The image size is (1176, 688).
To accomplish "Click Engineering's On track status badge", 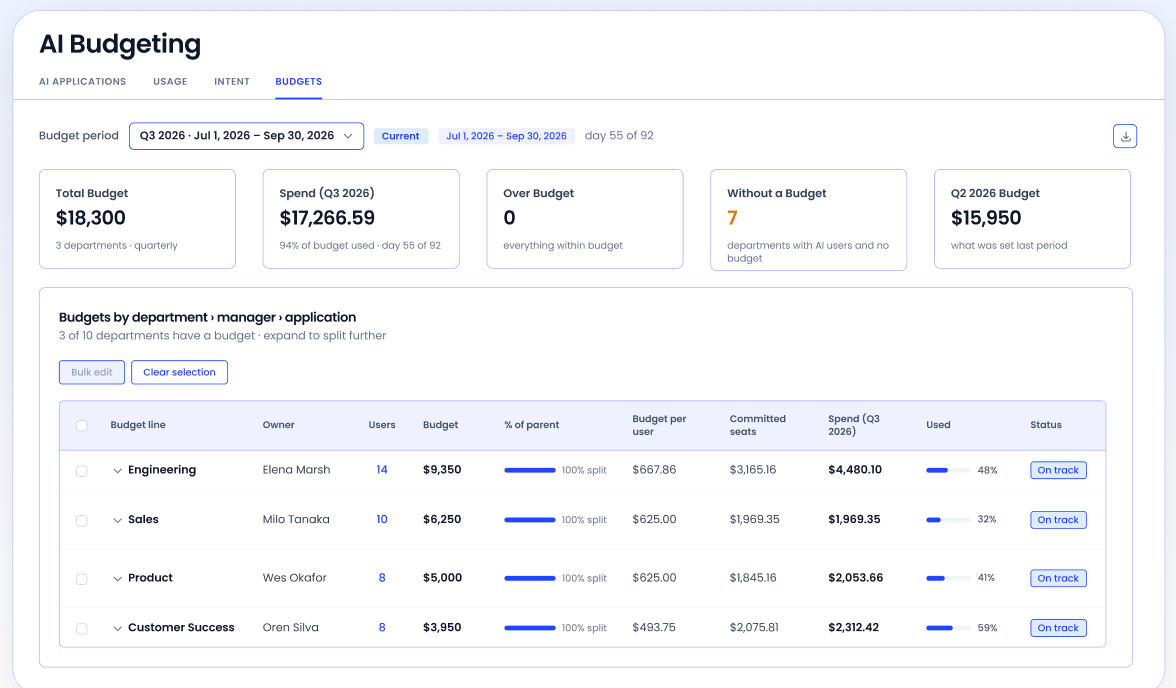I will [1058, 470].
